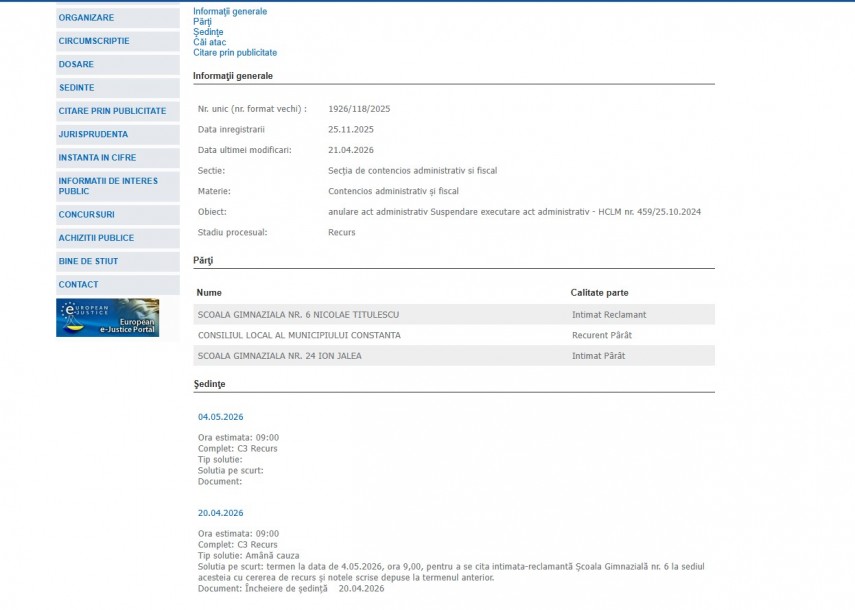Follow the Căi atac anchor link
Viewport: 855px width, 610px height.
[x=209, y=42]
